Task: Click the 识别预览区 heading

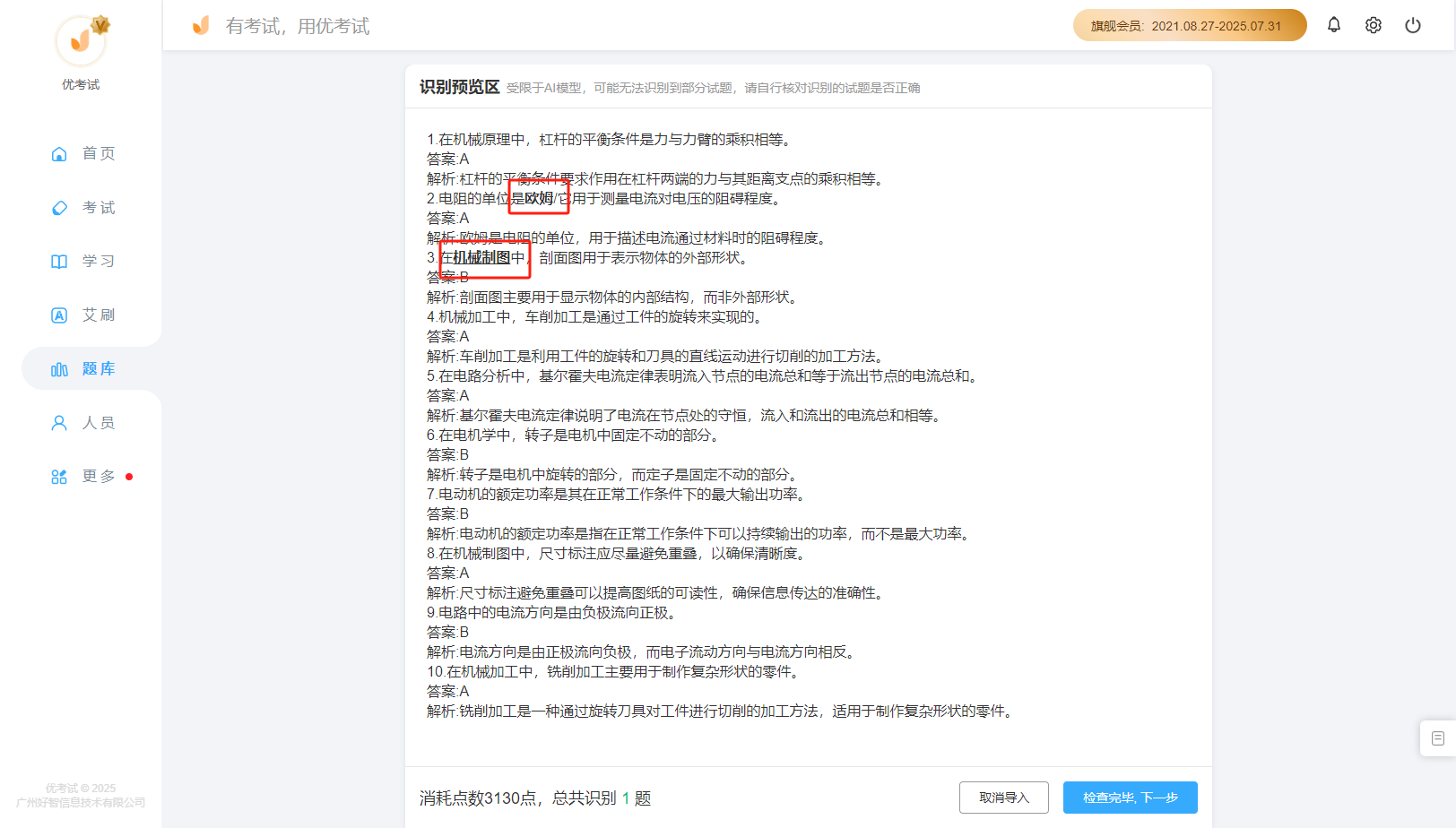Action: pyautogui.click(x=460, y=87)
